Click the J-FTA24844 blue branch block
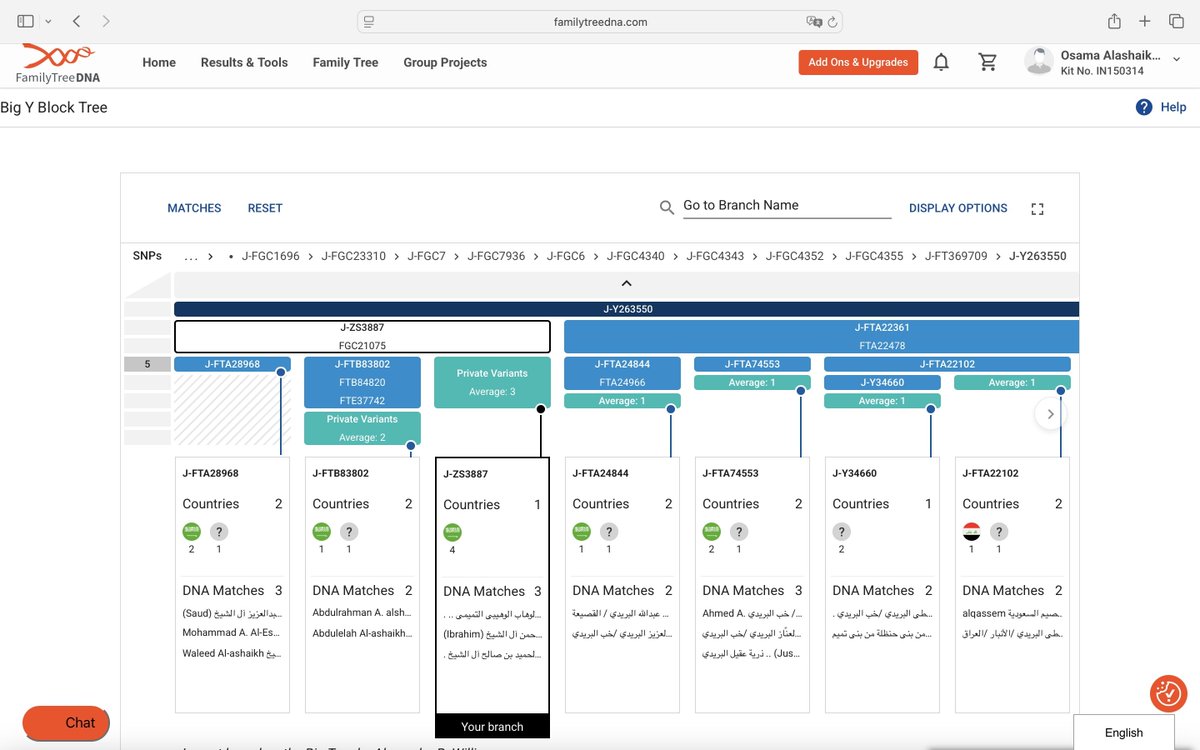 pos(622,373)
